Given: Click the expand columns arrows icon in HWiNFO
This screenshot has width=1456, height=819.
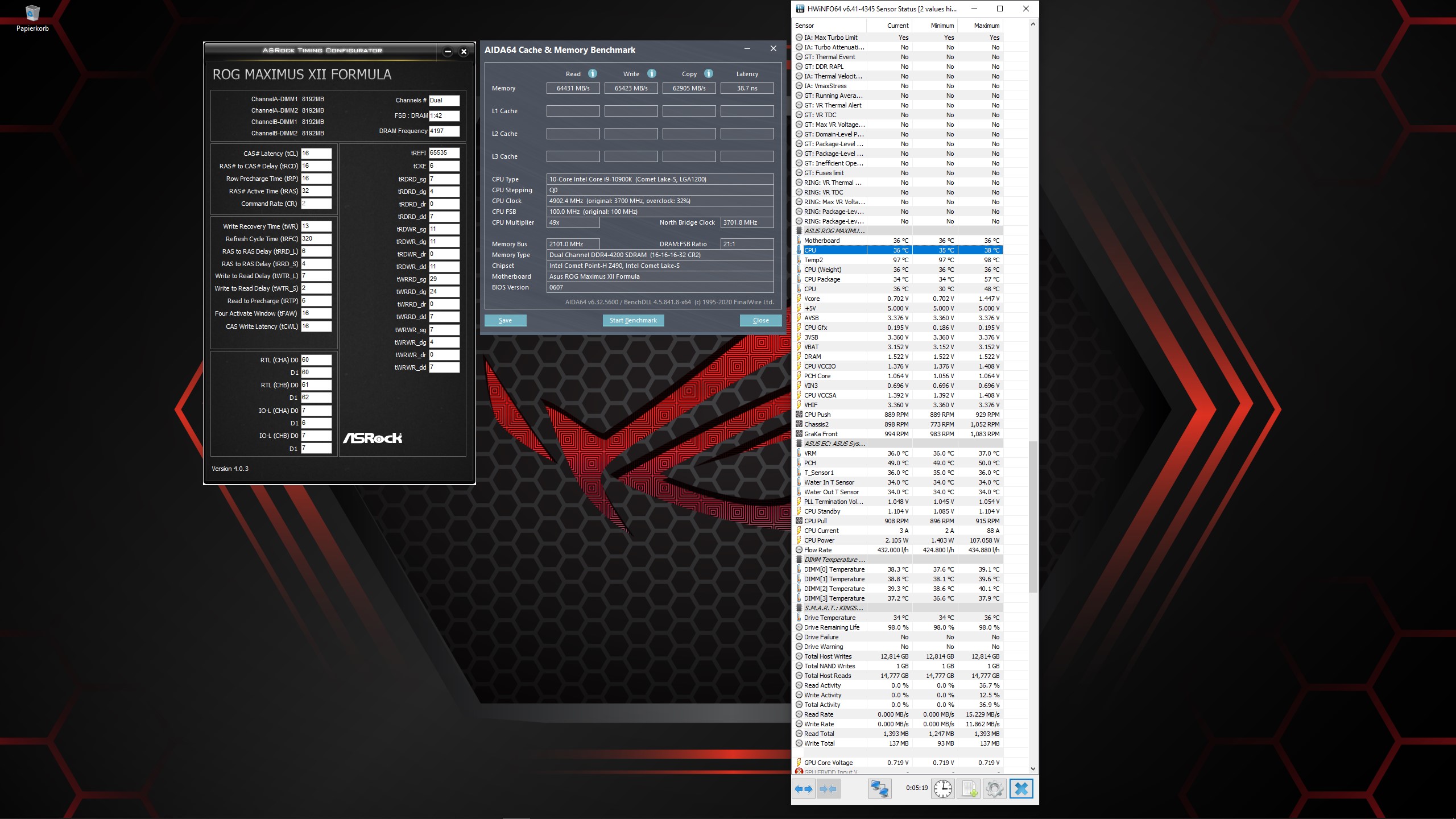Looking at the screenshot, I should [x=804, y=789].
